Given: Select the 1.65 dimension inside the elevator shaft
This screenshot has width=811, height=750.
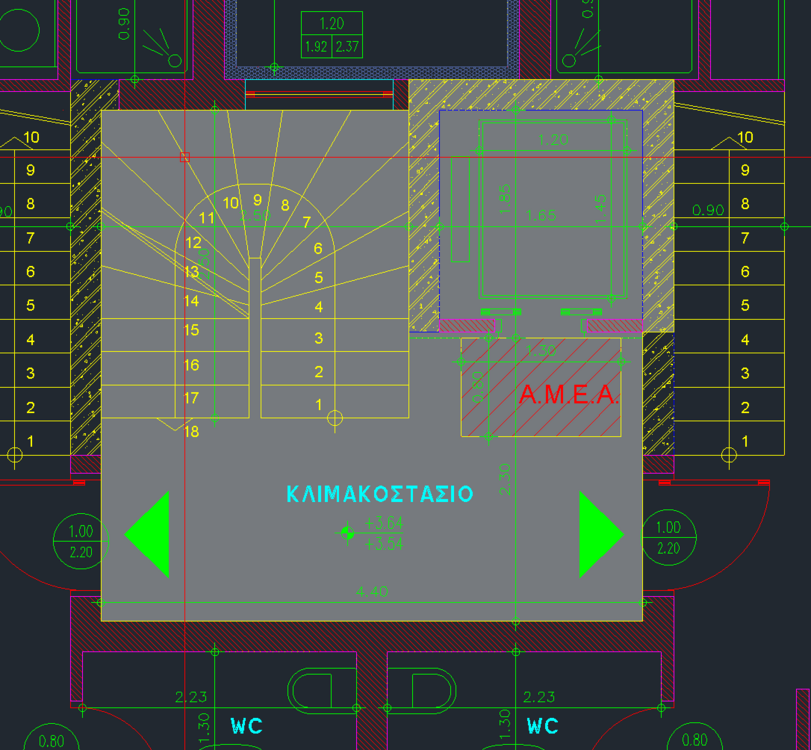Looking at the screenshot, I should (x=540, y=215).
